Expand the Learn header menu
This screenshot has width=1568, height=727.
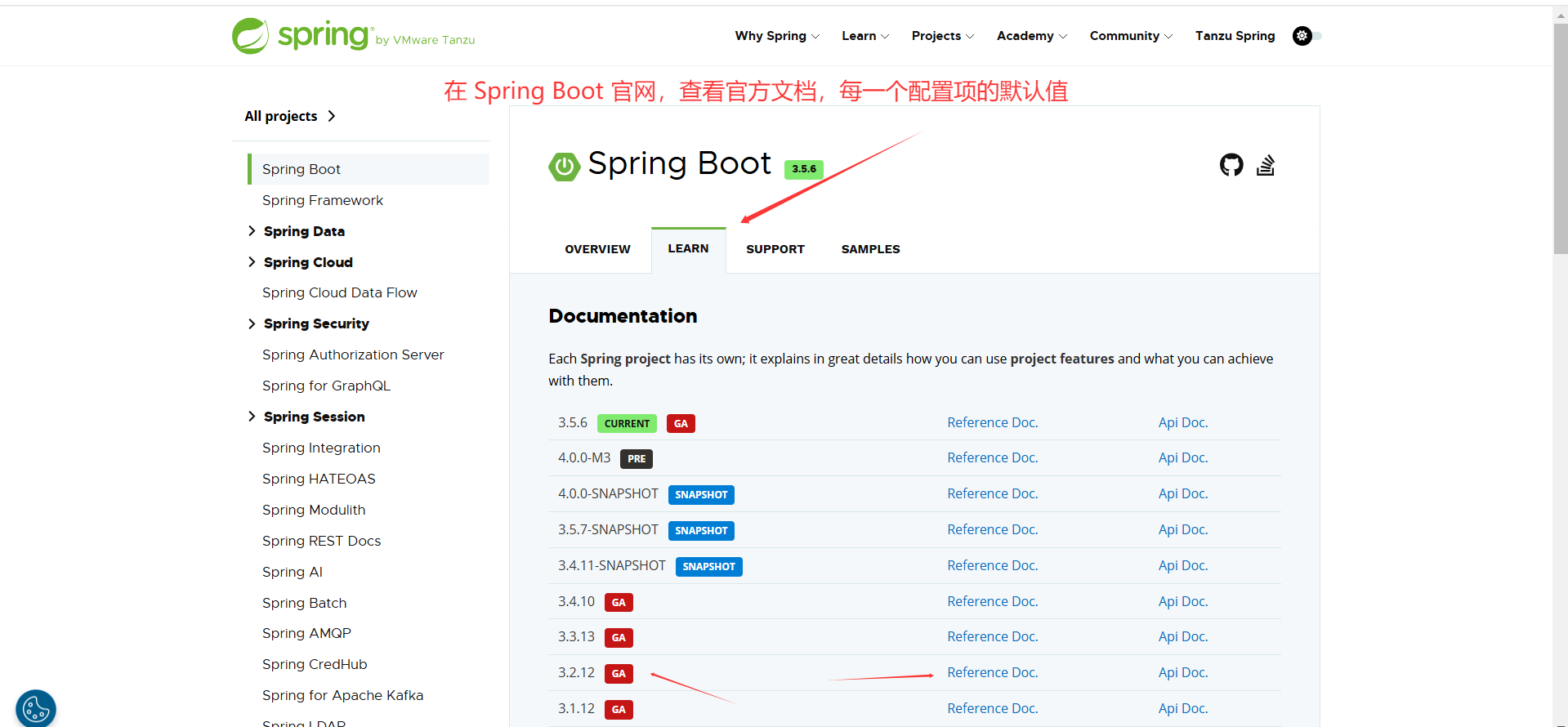pyautogui.click(x=865, y=36)
